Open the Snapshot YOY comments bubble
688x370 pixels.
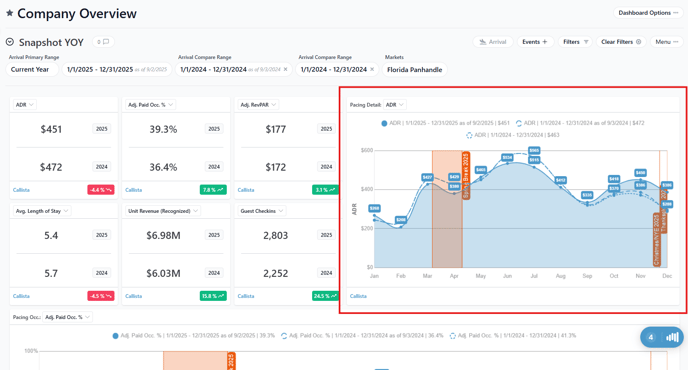(x=104, y=42)
